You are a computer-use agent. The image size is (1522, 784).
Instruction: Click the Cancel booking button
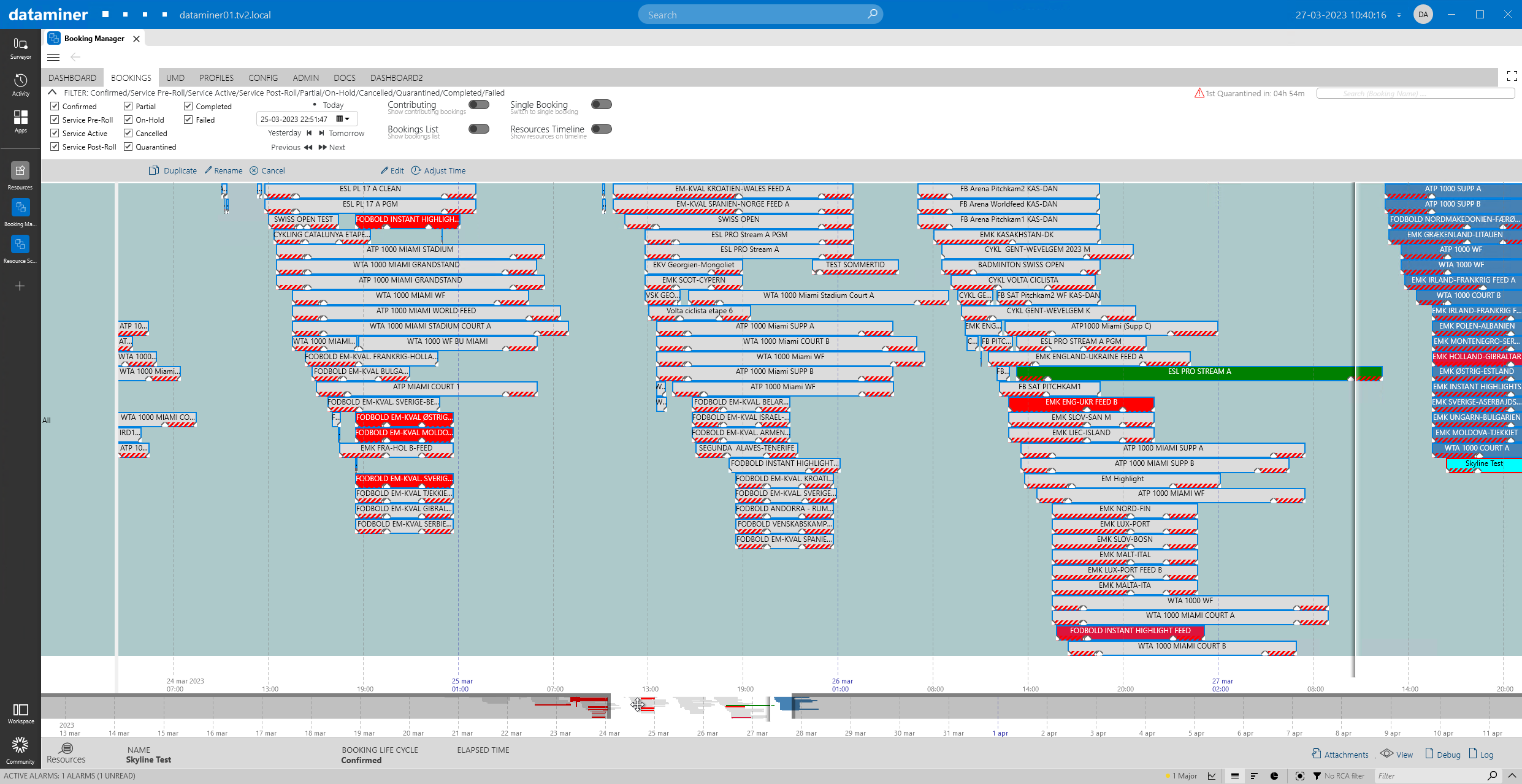267,170
